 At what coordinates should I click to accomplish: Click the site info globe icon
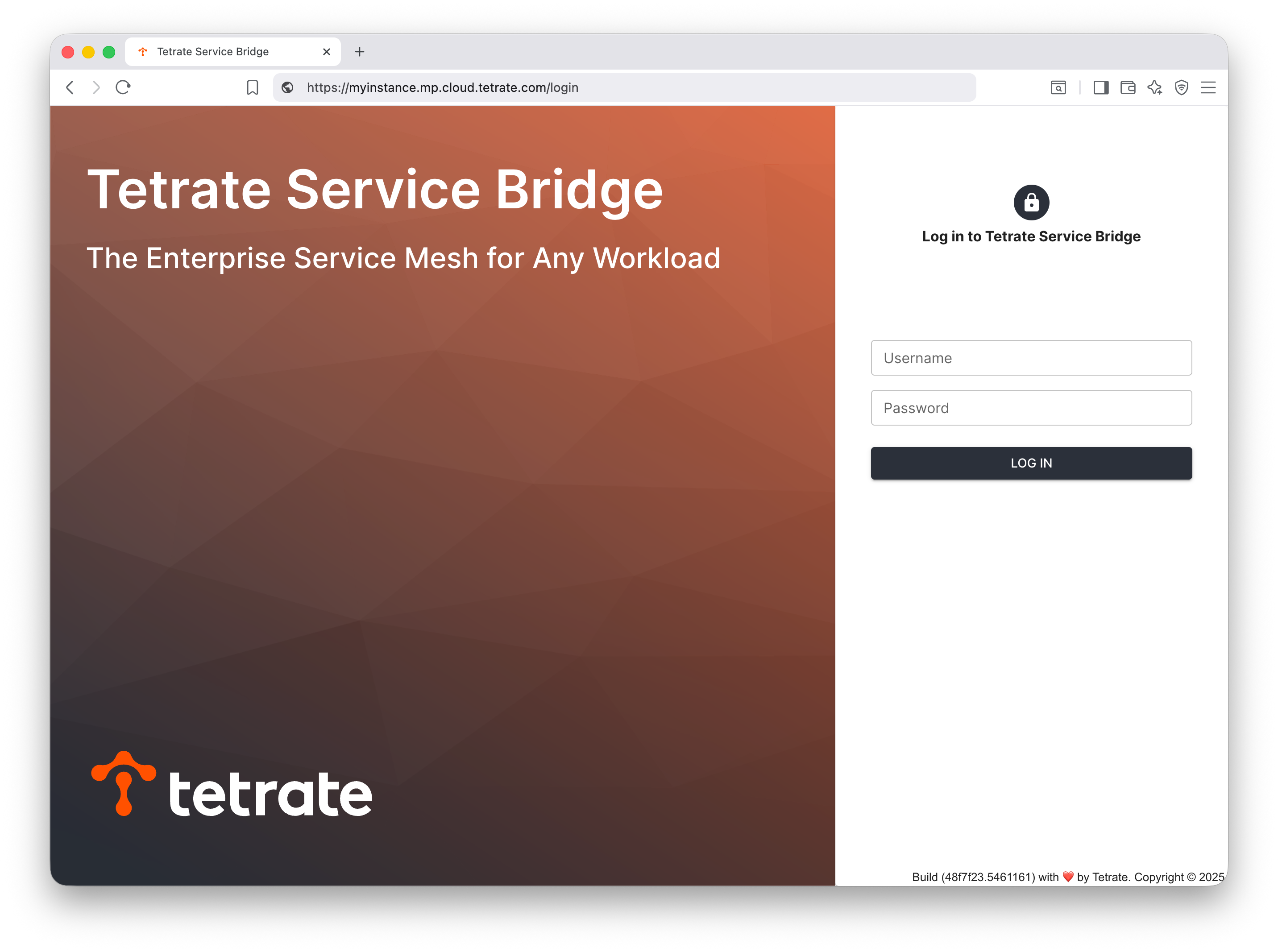288,87
